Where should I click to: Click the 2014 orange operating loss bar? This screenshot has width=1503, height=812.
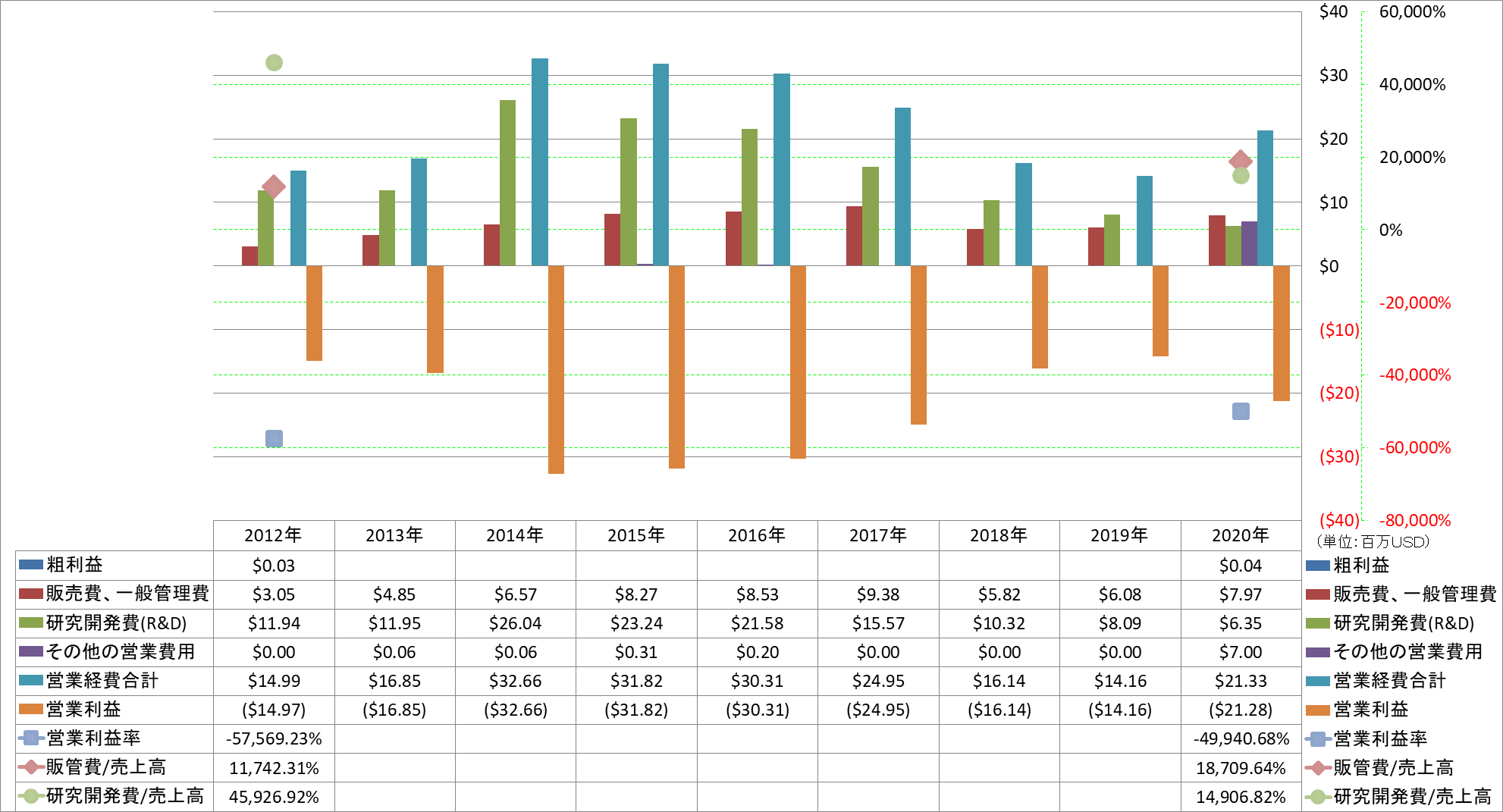pyautogui.click(x=556, y=369)
